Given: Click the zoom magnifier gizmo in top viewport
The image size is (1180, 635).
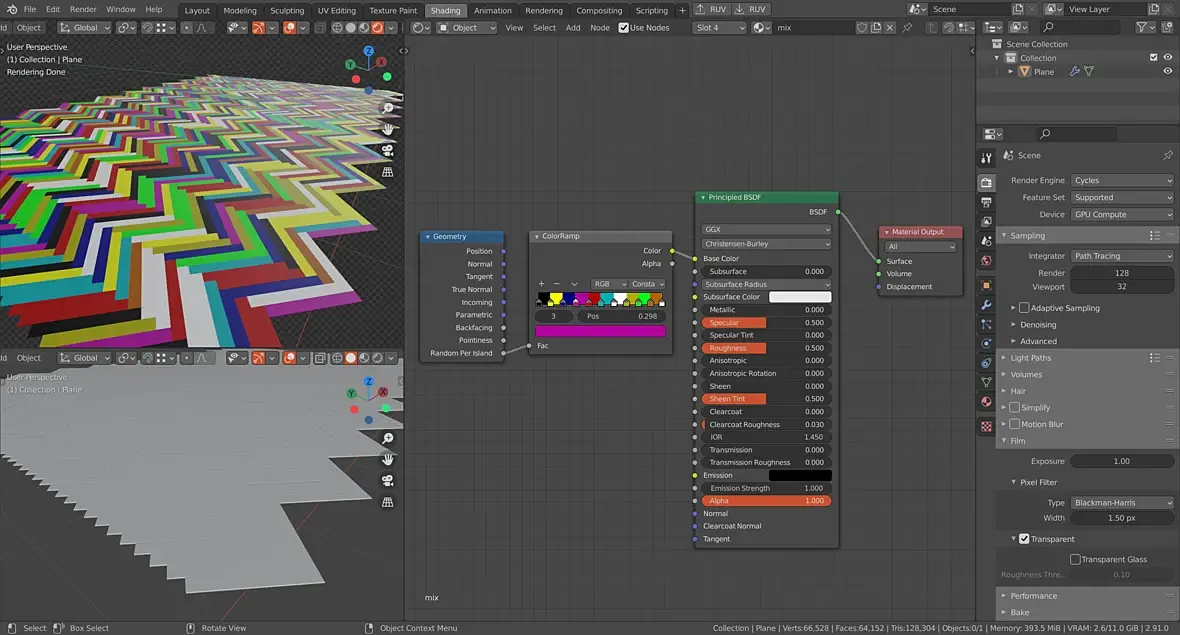Looking at the screenshot, I should pyautogui.click(x=388, y=108).
